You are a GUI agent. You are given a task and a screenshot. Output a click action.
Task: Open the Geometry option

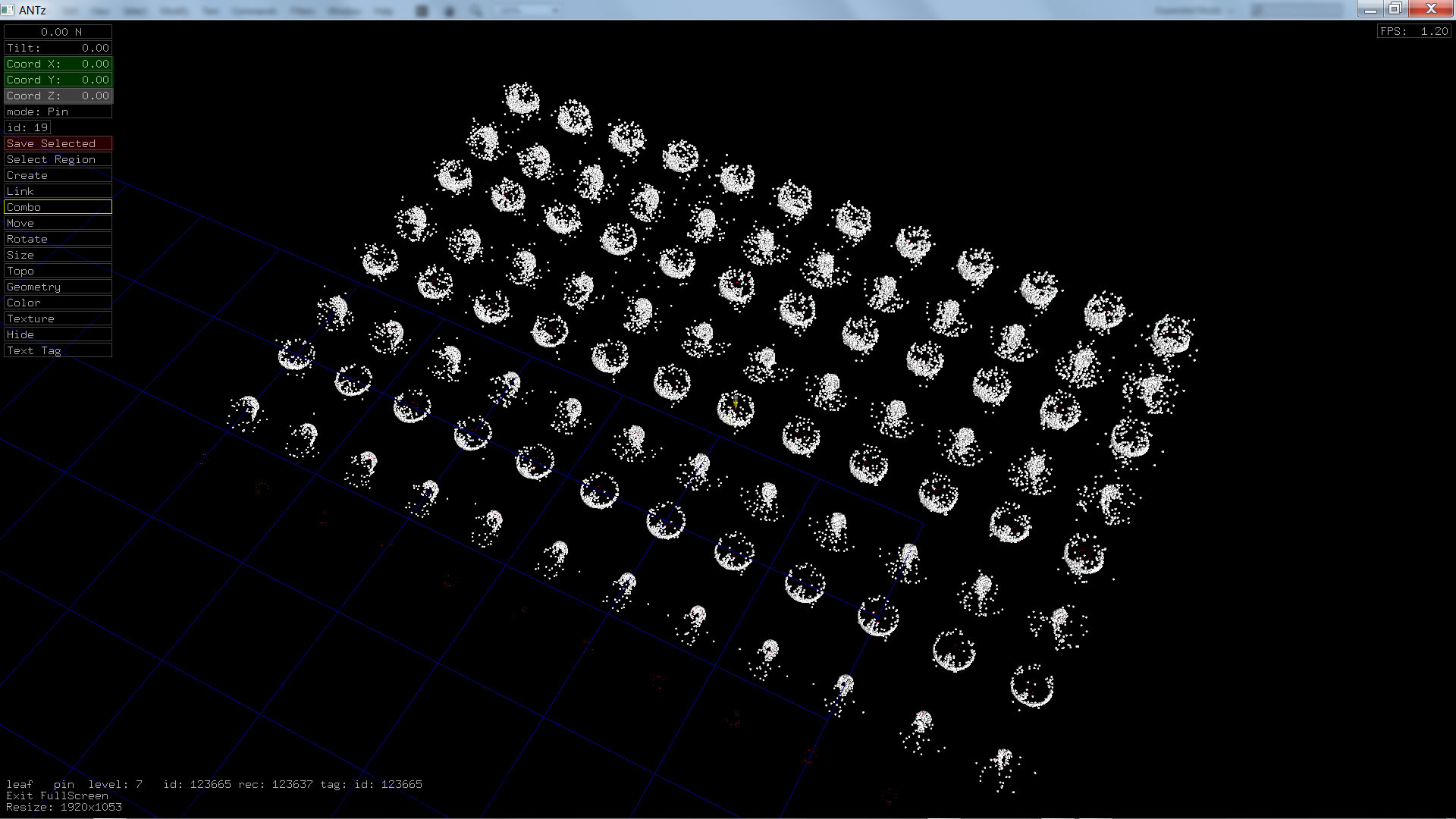coord(58,287)
